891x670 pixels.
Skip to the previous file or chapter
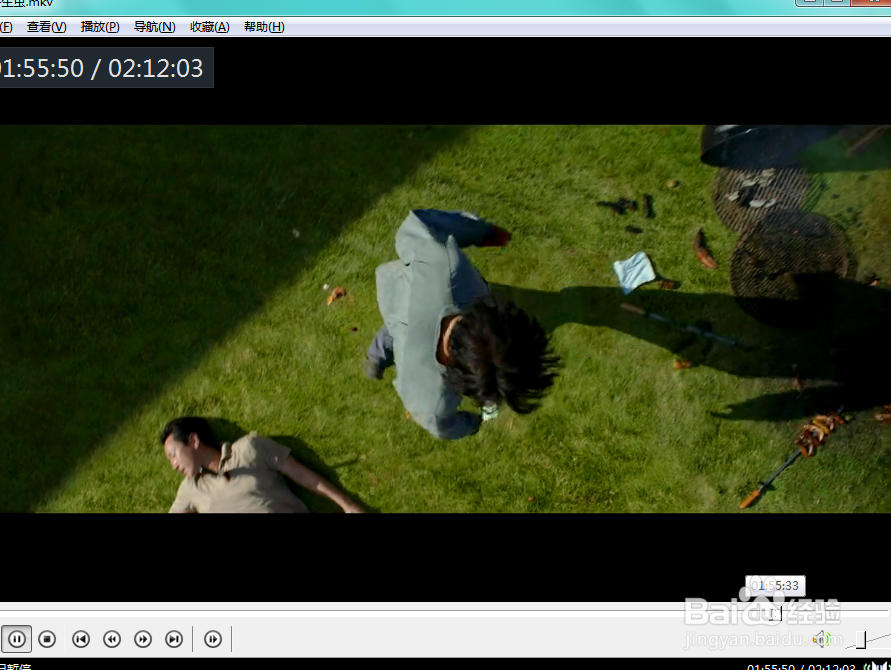[x=81, y=639]
